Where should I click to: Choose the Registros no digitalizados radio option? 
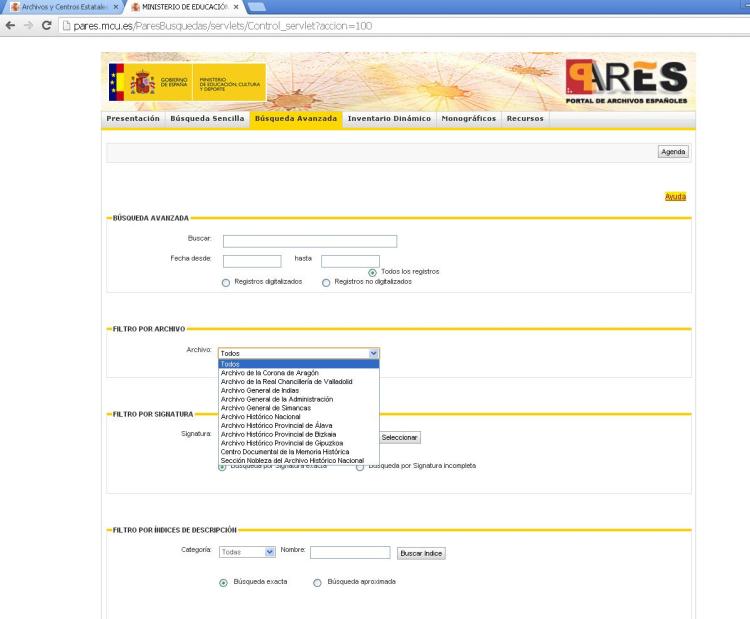(326, 282)
